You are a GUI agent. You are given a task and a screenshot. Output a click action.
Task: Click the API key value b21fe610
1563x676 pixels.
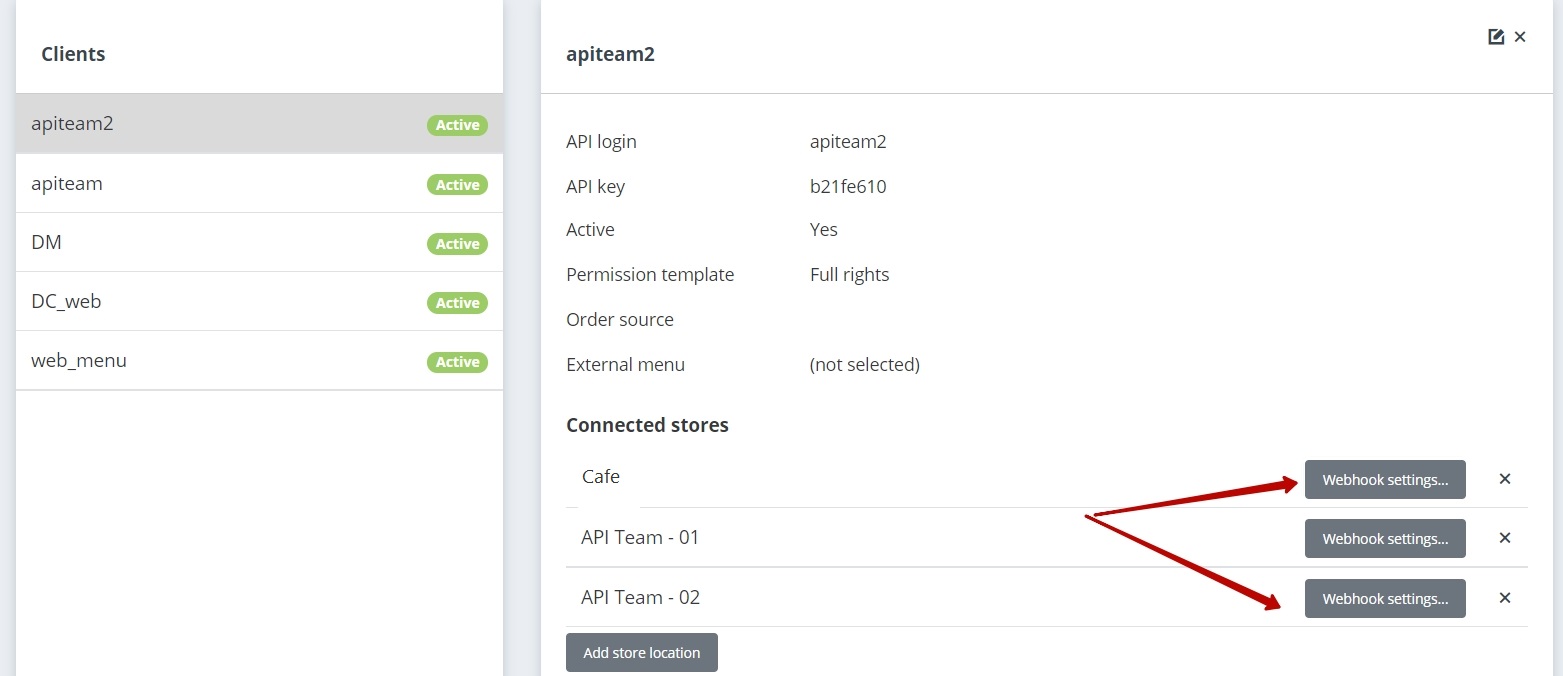[x=848, y=186]
